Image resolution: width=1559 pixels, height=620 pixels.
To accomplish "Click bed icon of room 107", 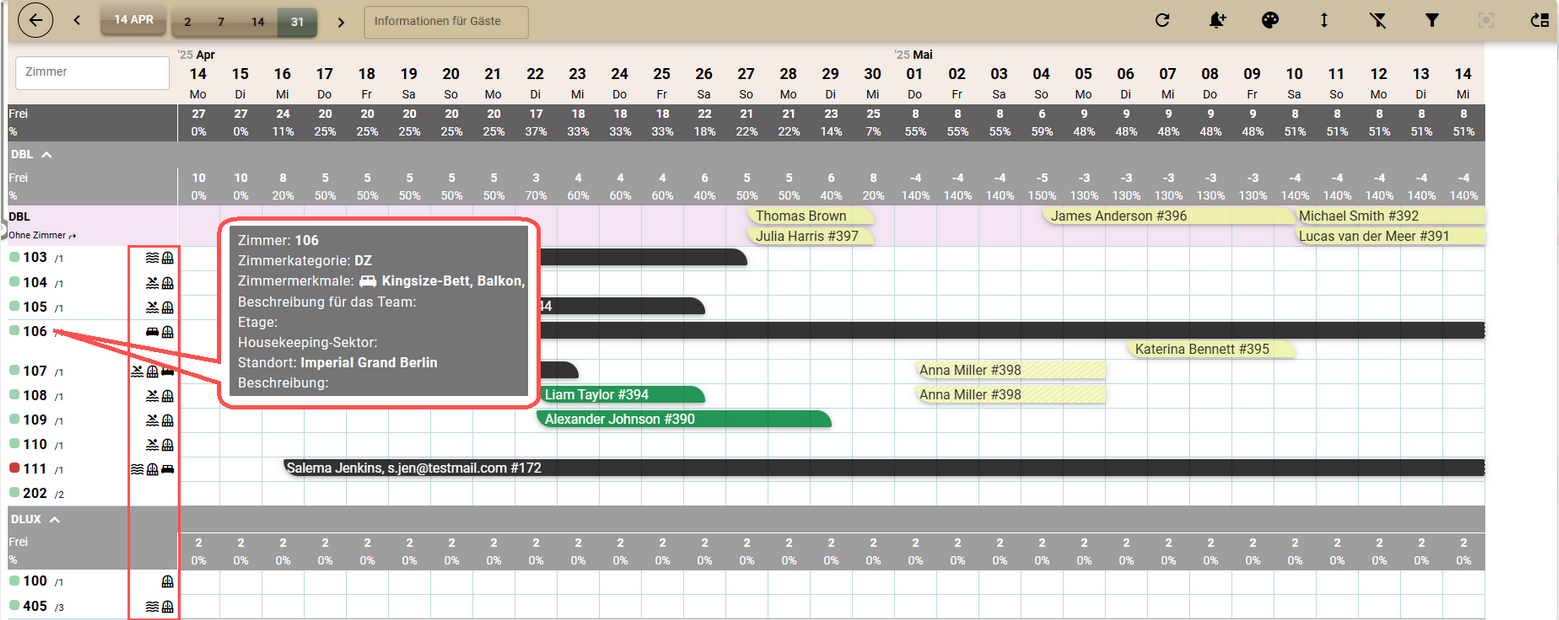I will [167, 371].
